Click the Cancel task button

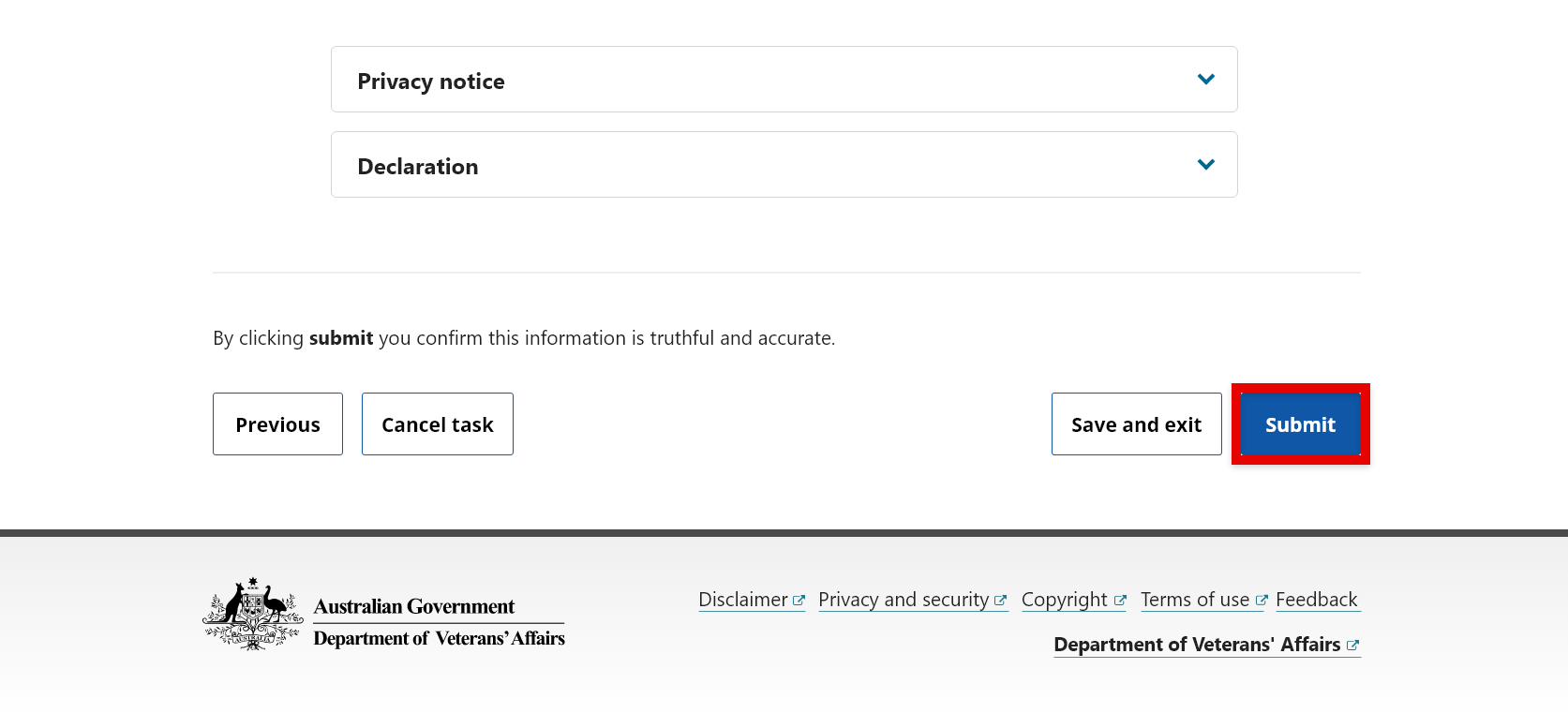point(437,424)
